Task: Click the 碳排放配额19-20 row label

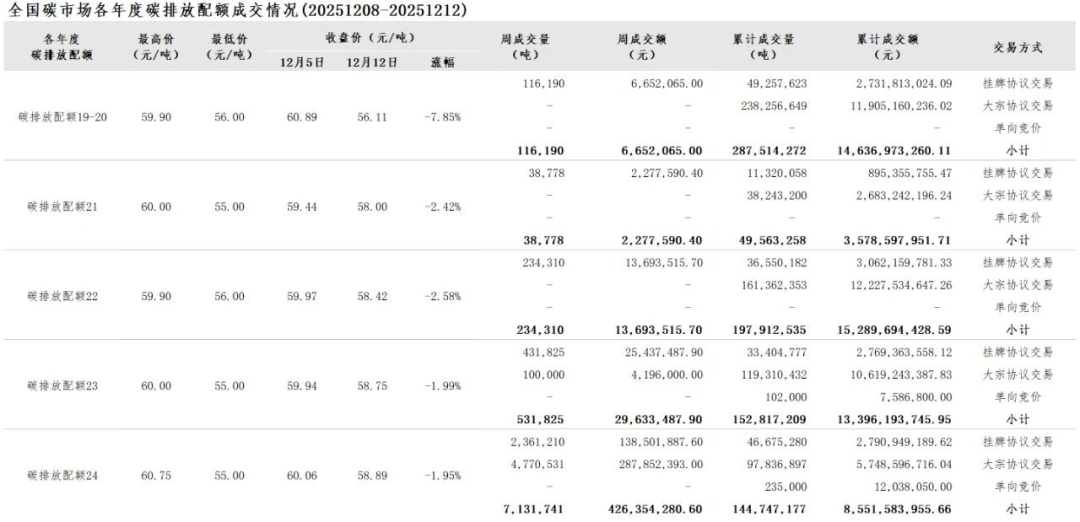Action: (63, 117)
